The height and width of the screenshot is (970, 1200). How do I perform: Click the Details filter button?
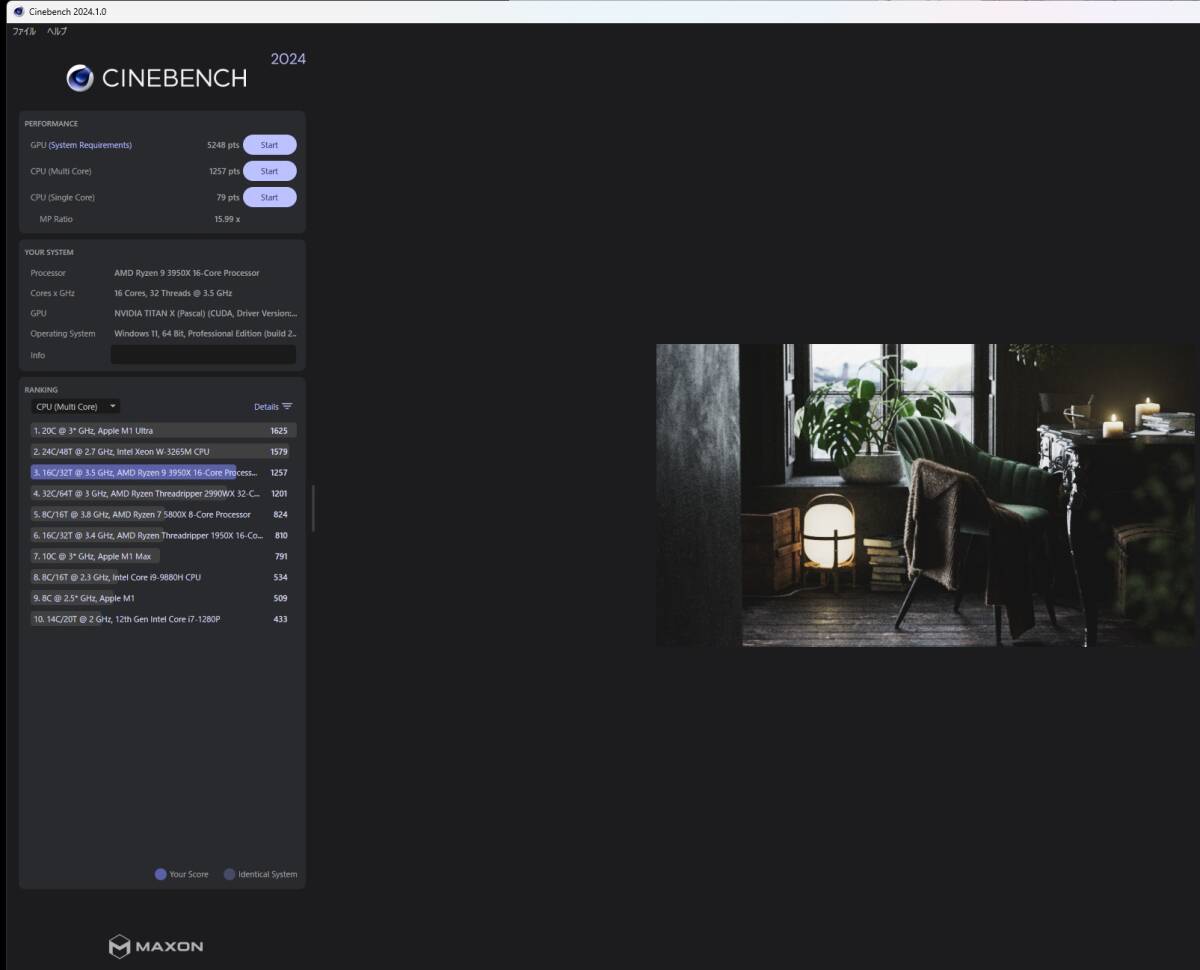273,407
